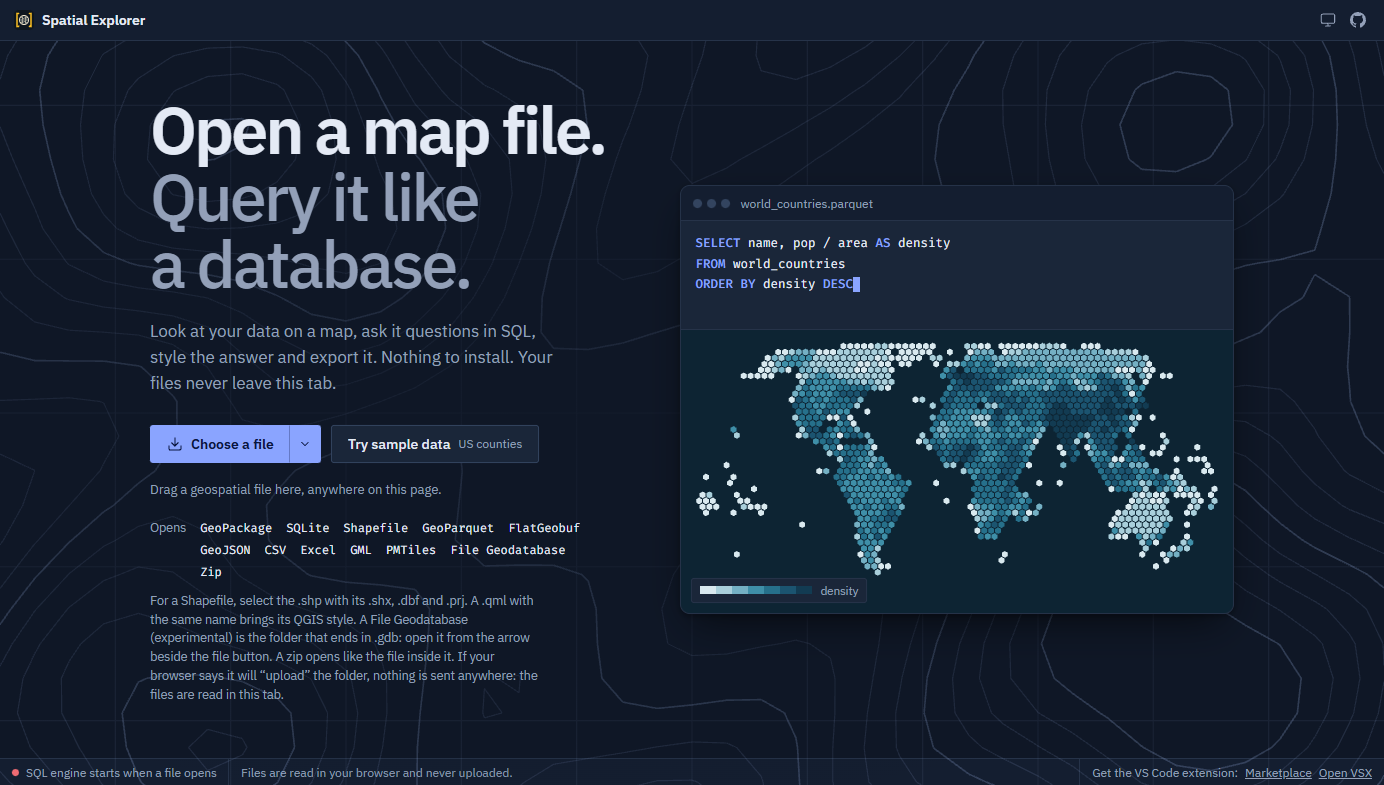Click the Spatial Explorer title text
This screenshot has height=785, width=1384.
pos(93,20)
